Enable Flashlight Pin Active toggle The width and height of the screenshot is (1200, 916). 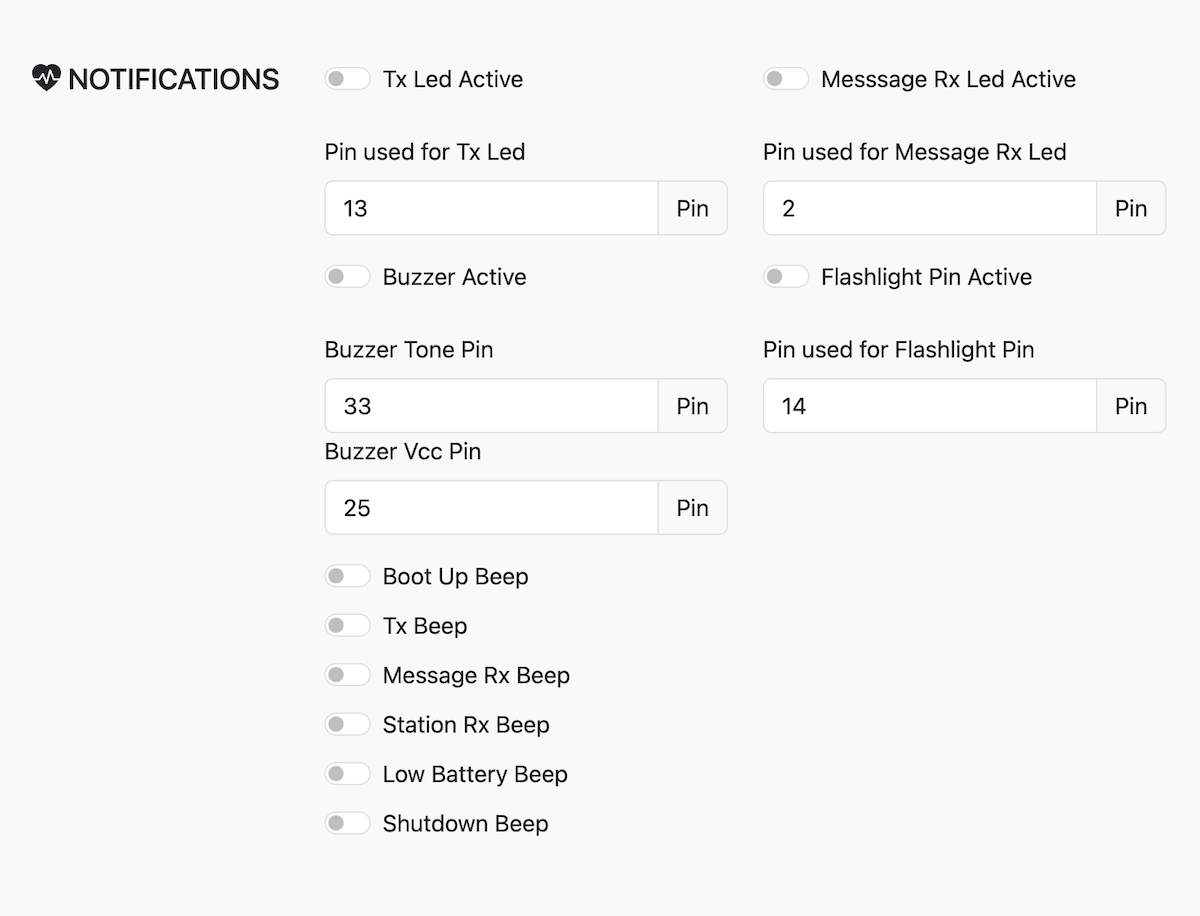click(x=785, y=277)
